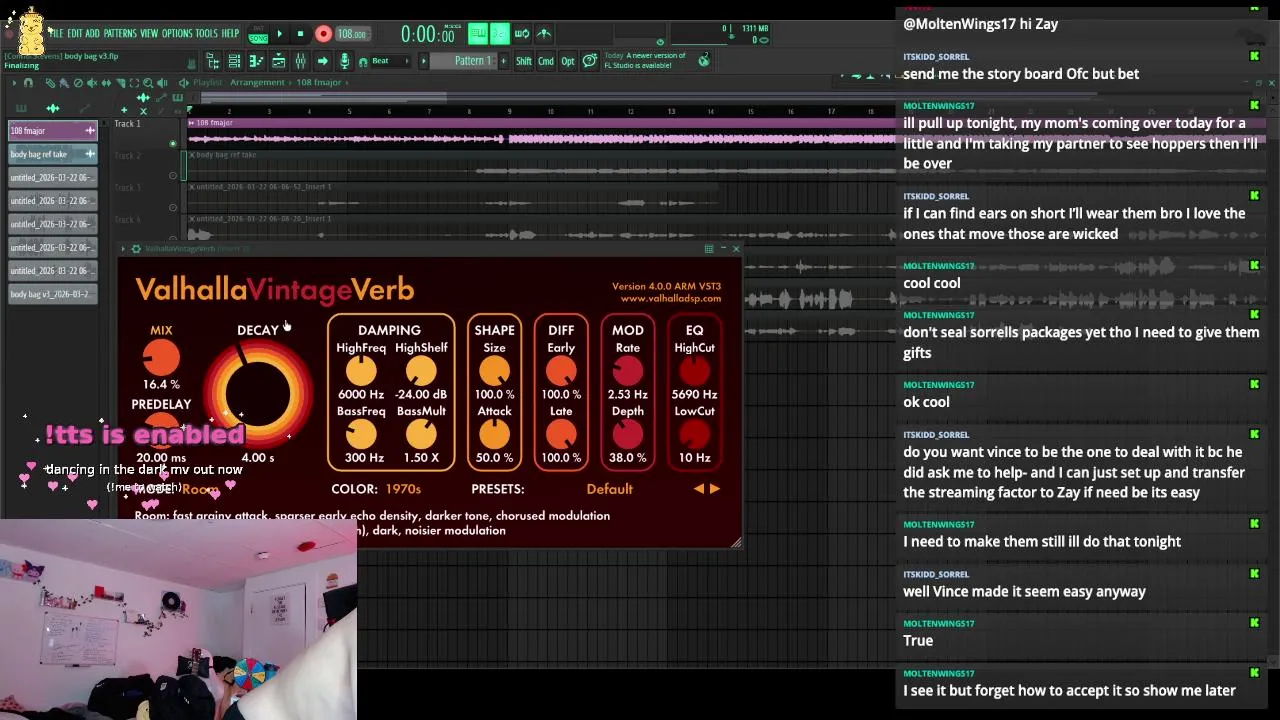
Task: Adjust the EQ HighCut knob
Action: click(694, 371)
